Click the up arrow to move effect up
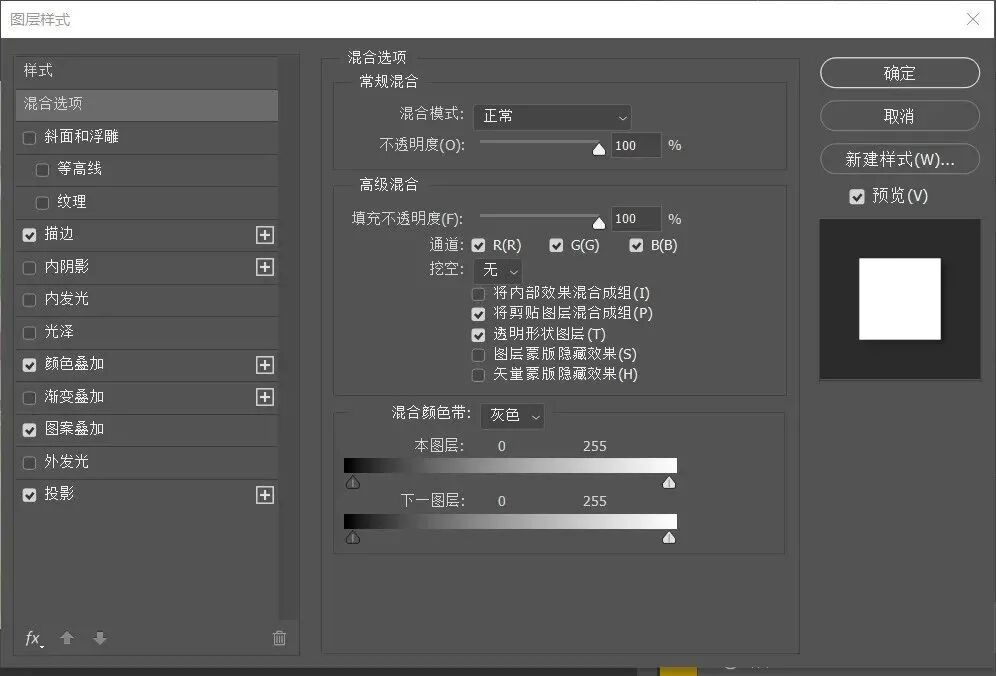996x676 pixels. (x=67, y=638)
